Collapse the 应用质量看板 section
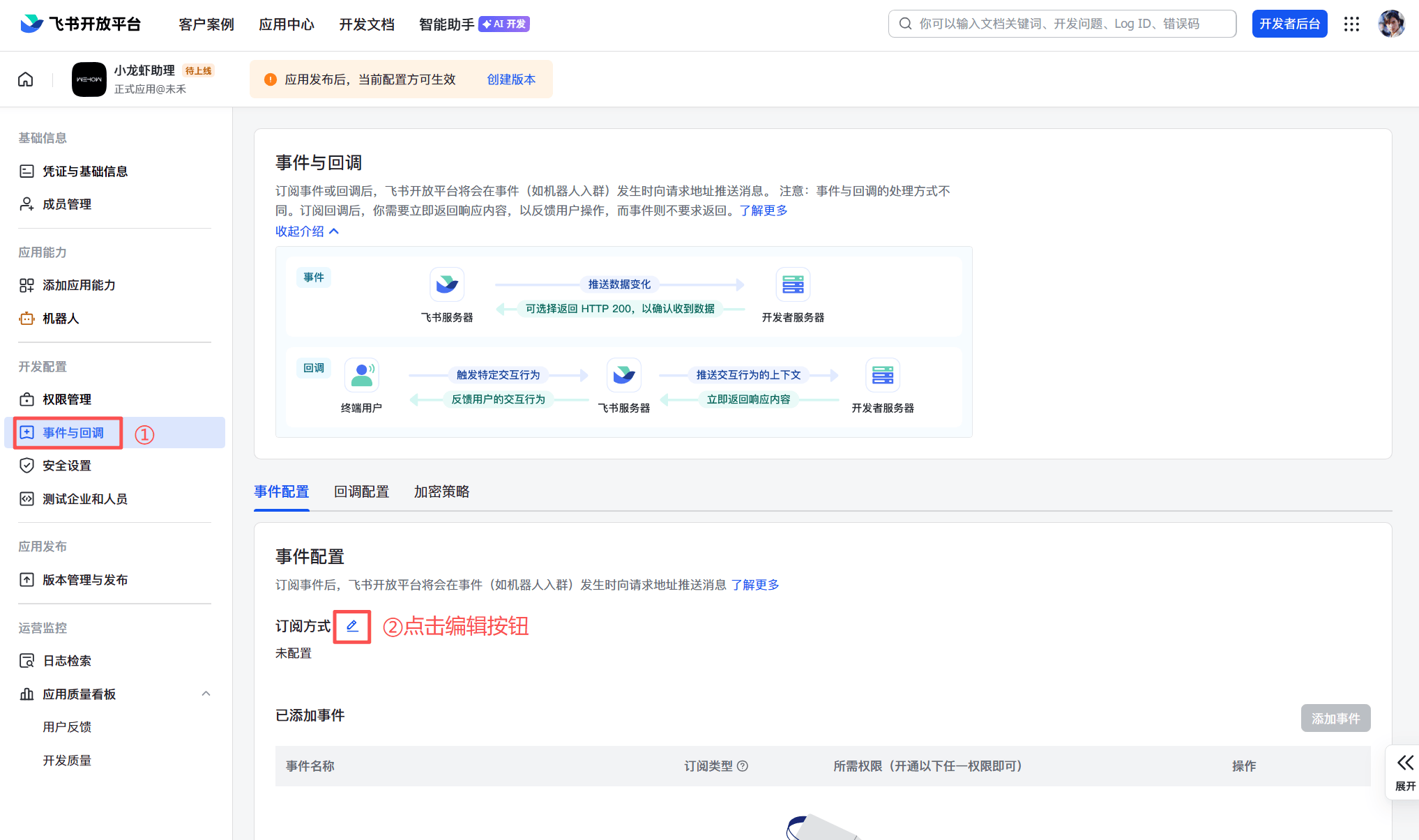 (x=206, y=694)
